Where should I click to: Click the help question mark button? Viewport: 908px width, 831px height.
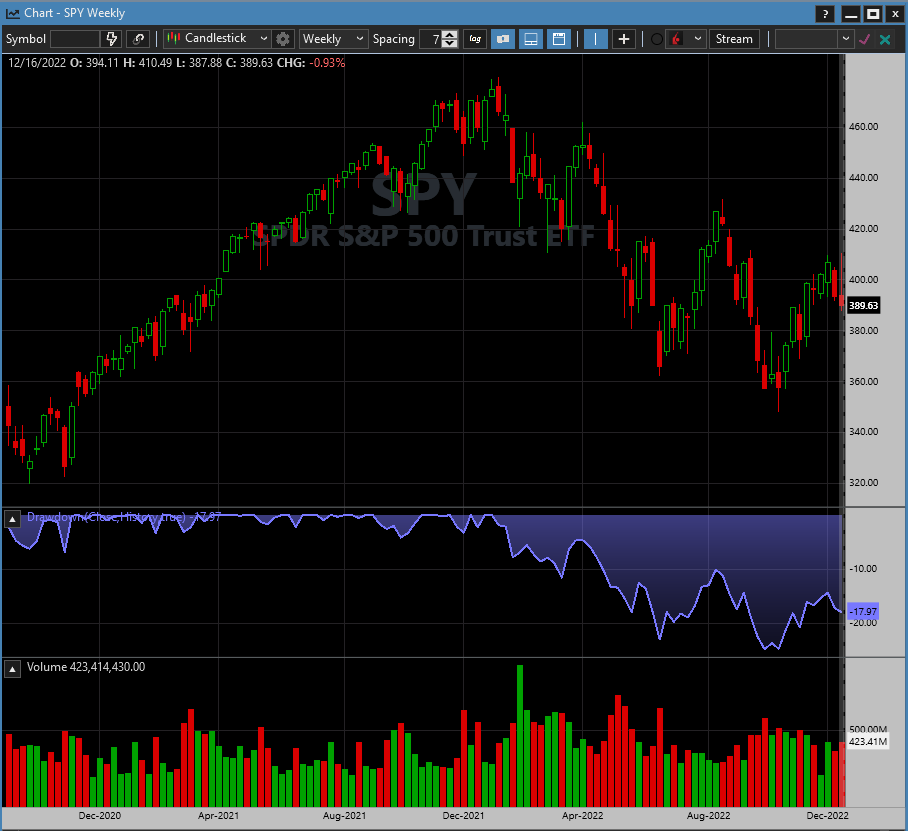click(825, 13)
